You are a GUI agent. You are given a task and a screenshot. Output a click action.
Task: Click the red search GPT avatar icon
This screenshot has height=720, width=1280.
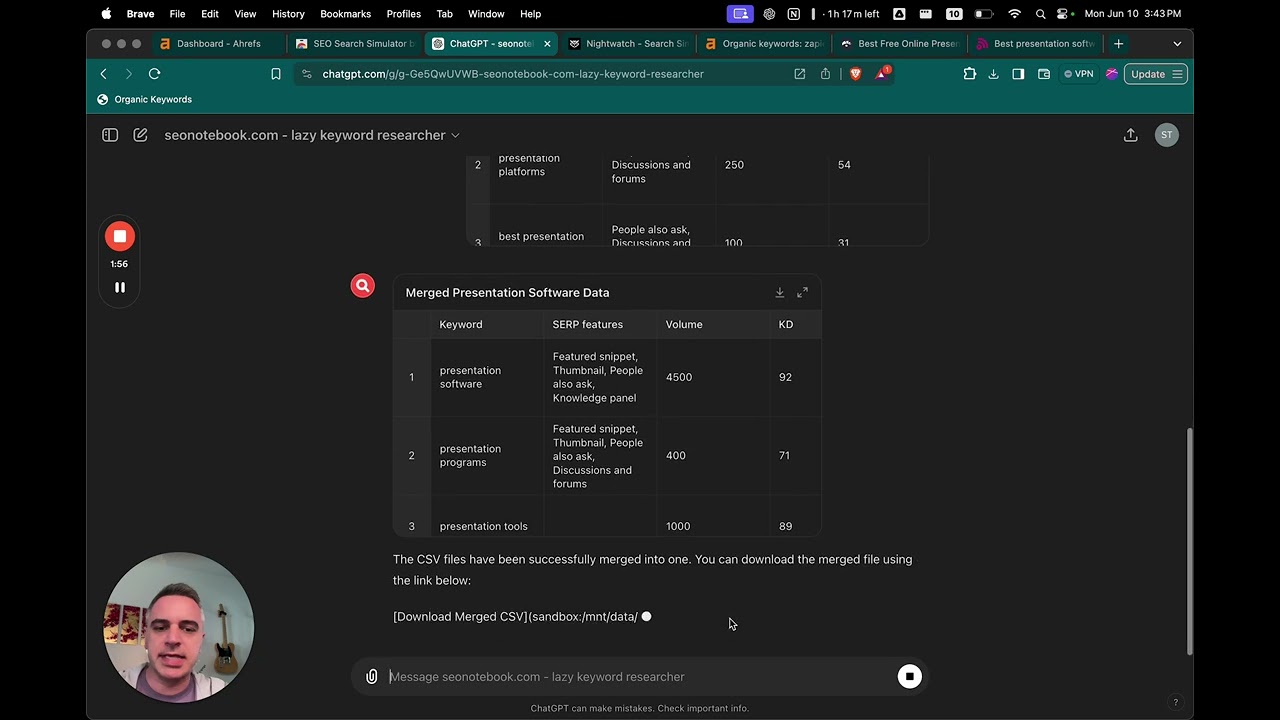tap(363, 286)
